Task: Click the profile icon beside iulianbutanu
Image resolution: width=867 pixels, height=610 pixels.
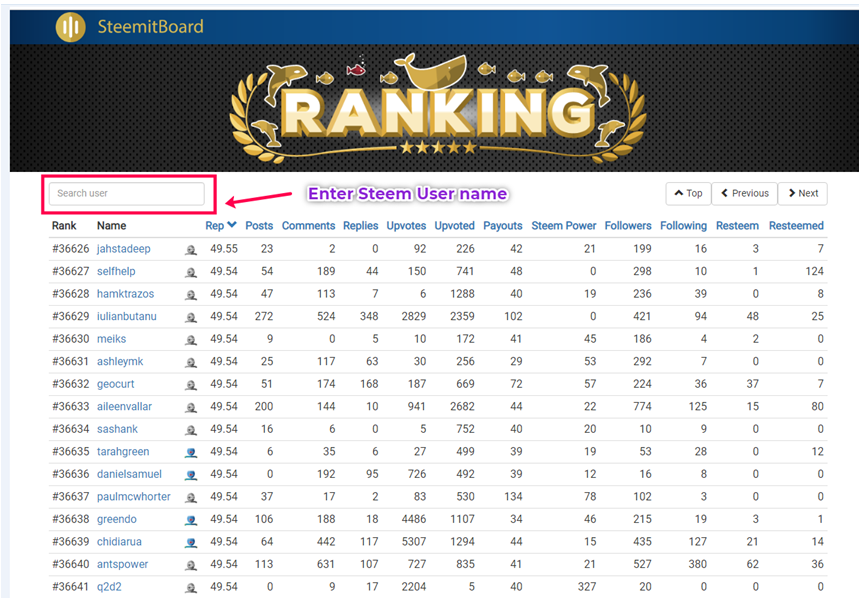Action: (x=191, y=317)
